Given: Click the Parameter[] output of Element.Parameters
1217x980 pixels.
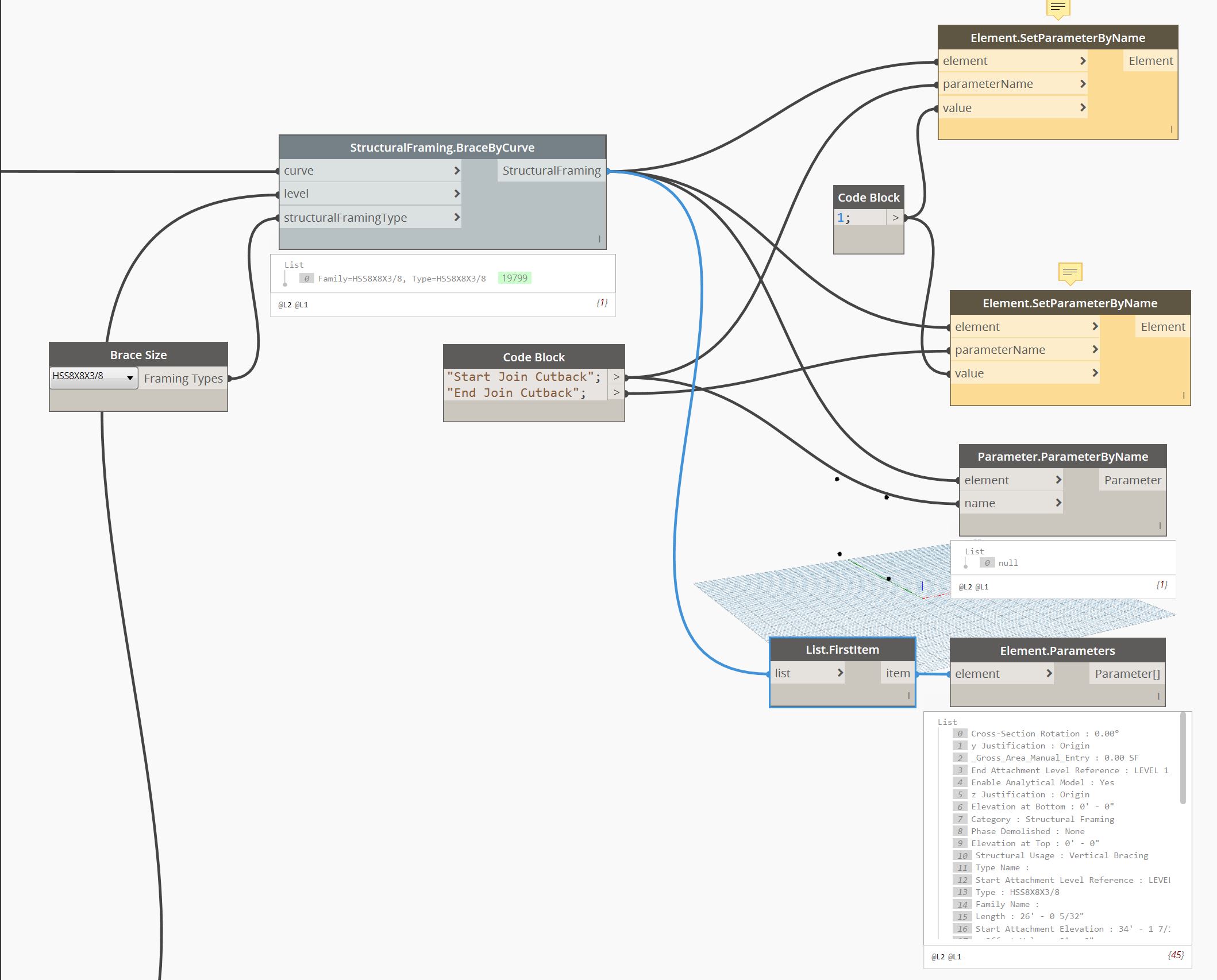Looking at the screenshot, I should pyautogui.click(x=1127, y=673).
